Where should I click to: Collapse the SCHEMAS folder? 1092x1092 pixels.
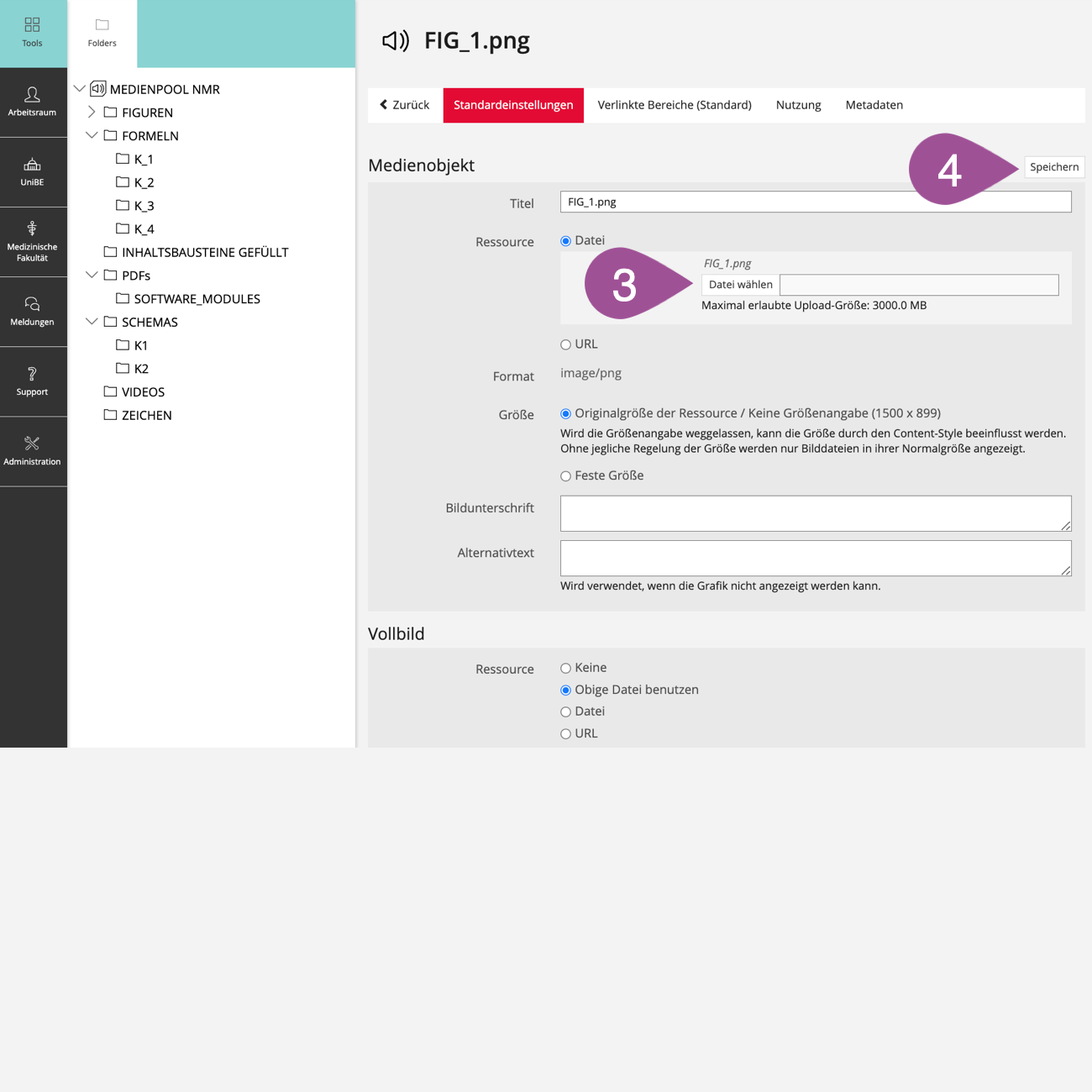[x=92, y=322]
